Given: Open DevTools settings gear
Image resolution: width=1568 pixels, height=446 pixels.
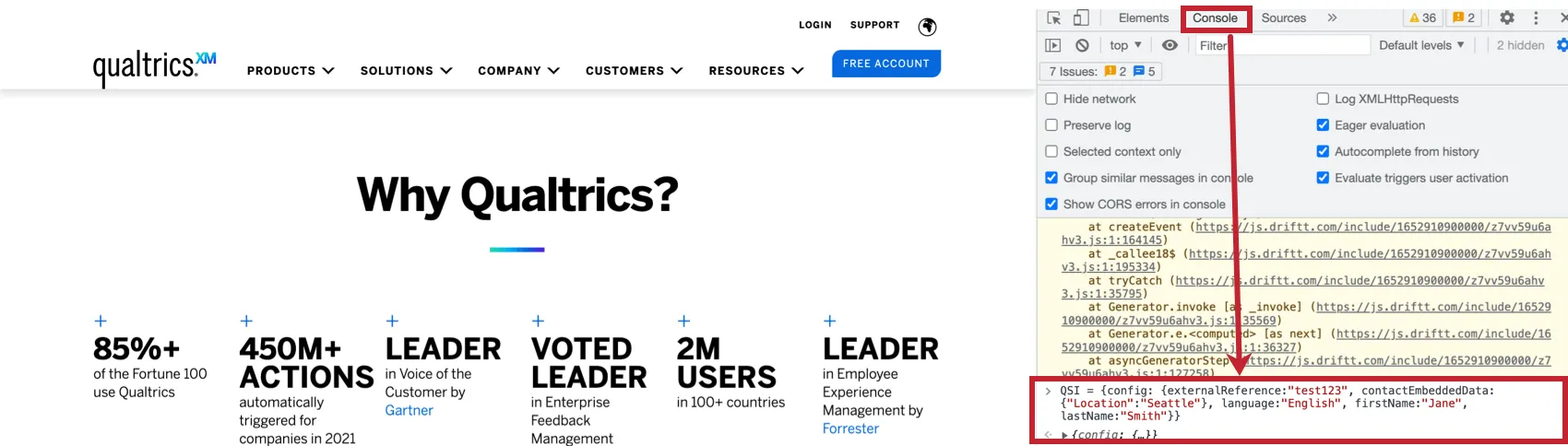Looking at the screenshot, I should [x=1507, y=18].
